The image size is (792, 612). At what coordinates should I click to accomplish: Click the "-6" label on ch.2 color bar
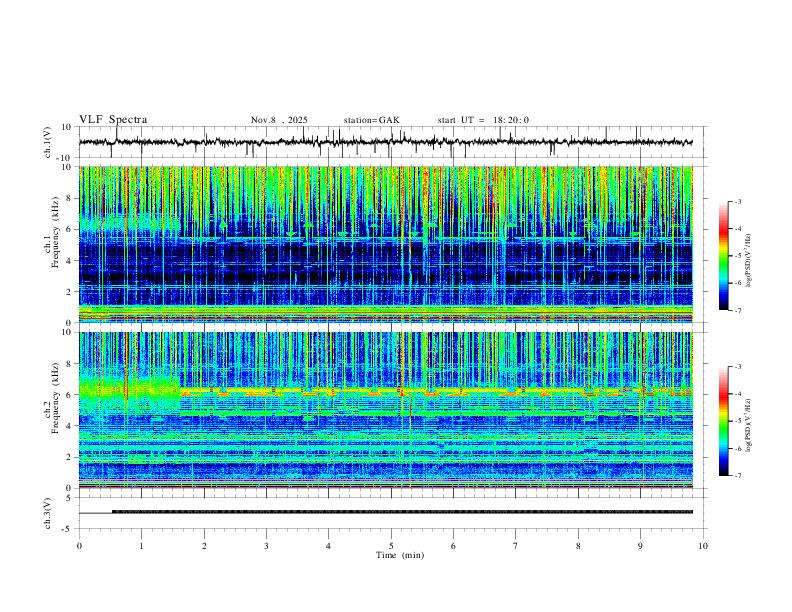[737, 448]
